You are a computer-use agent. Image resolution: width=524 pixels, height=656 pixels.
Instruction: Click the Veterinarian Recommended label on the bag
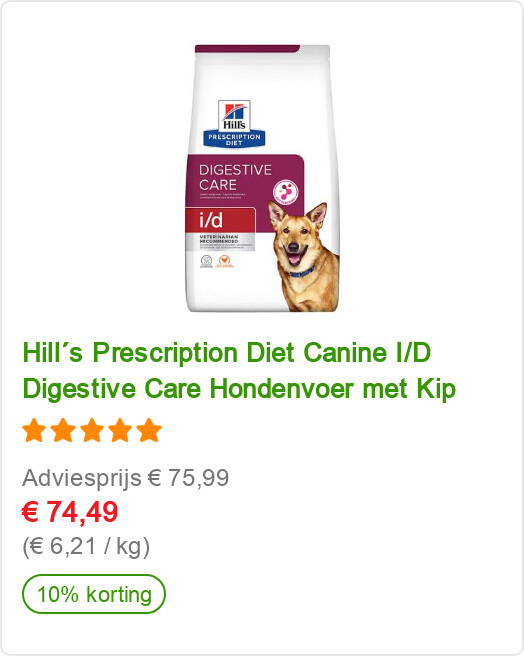click(220, 239)
